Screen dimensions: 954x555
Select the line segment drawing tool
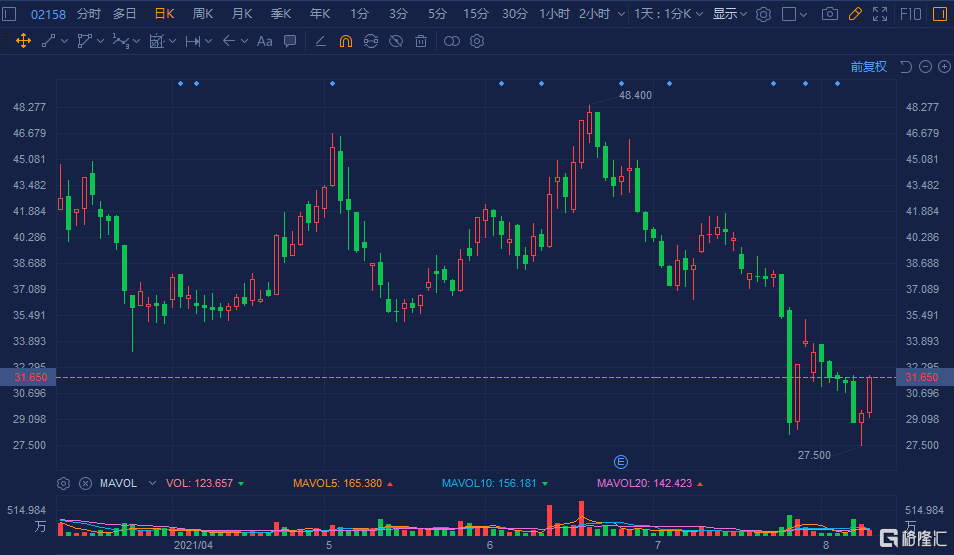point(48,41)
